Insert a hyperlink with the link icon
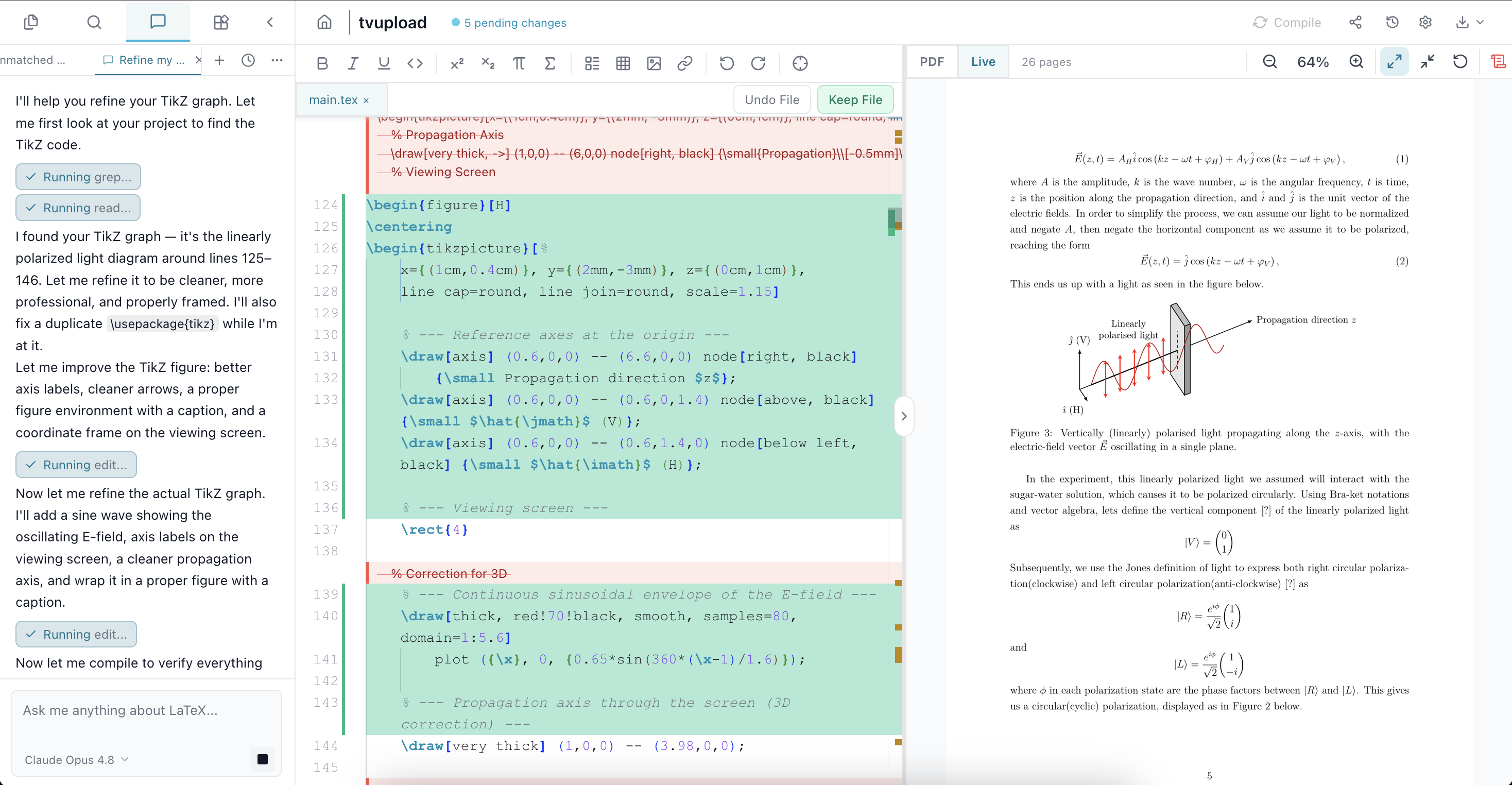The height and width of the screenshot is (785, 1512). (x=685, y=63)
